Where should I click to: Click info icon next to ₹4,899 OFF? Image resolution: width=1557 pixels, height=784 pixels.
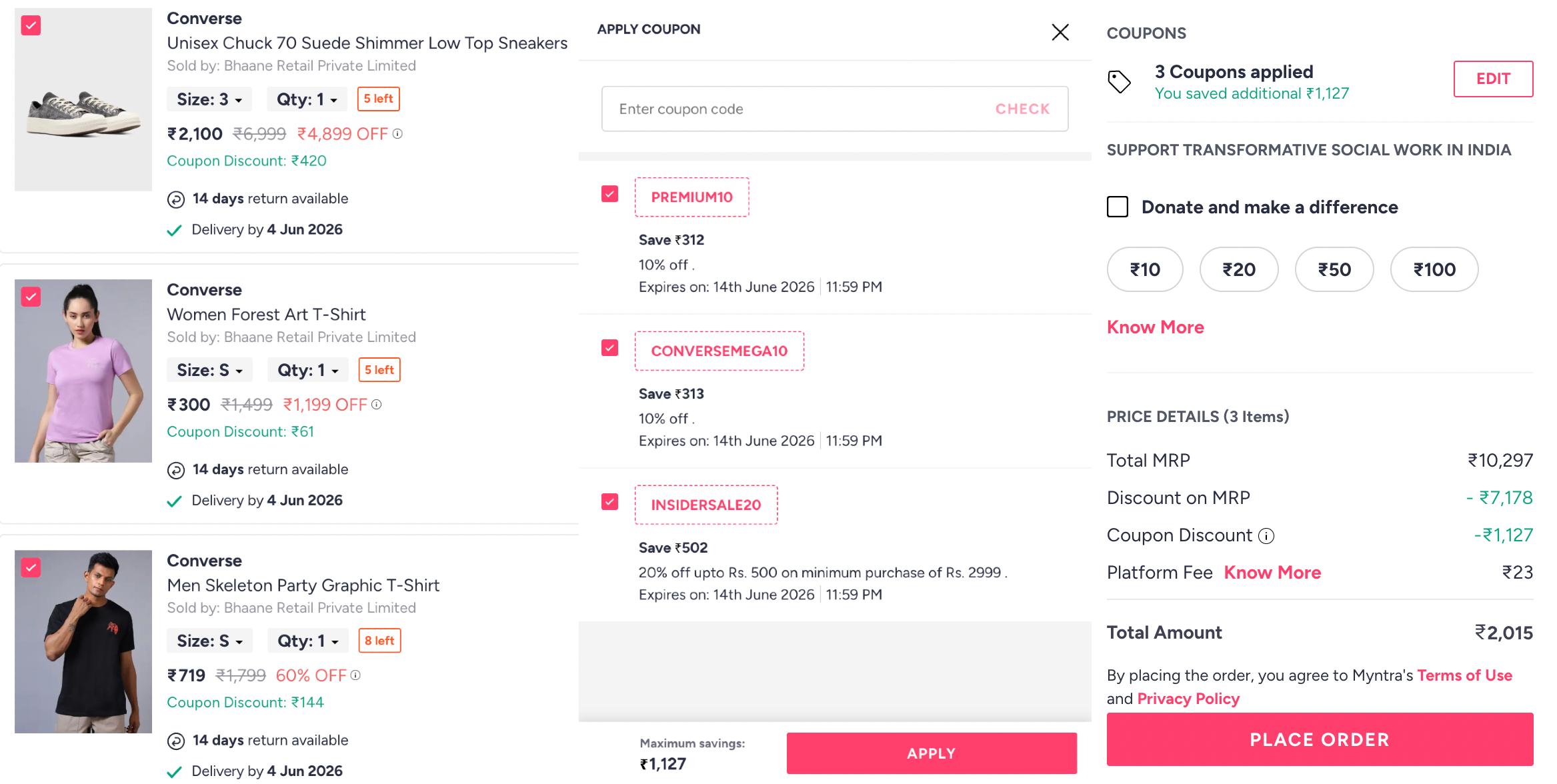point(397,133)
